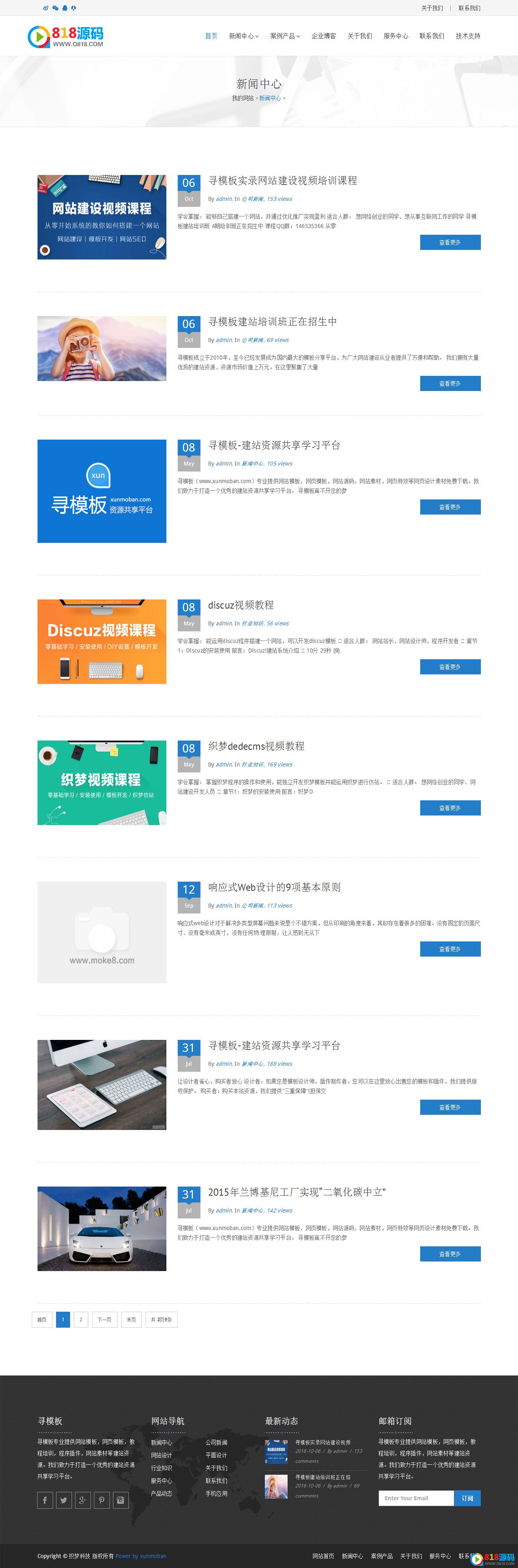Click the Weibo icon in the top bar

click(46, 8)
